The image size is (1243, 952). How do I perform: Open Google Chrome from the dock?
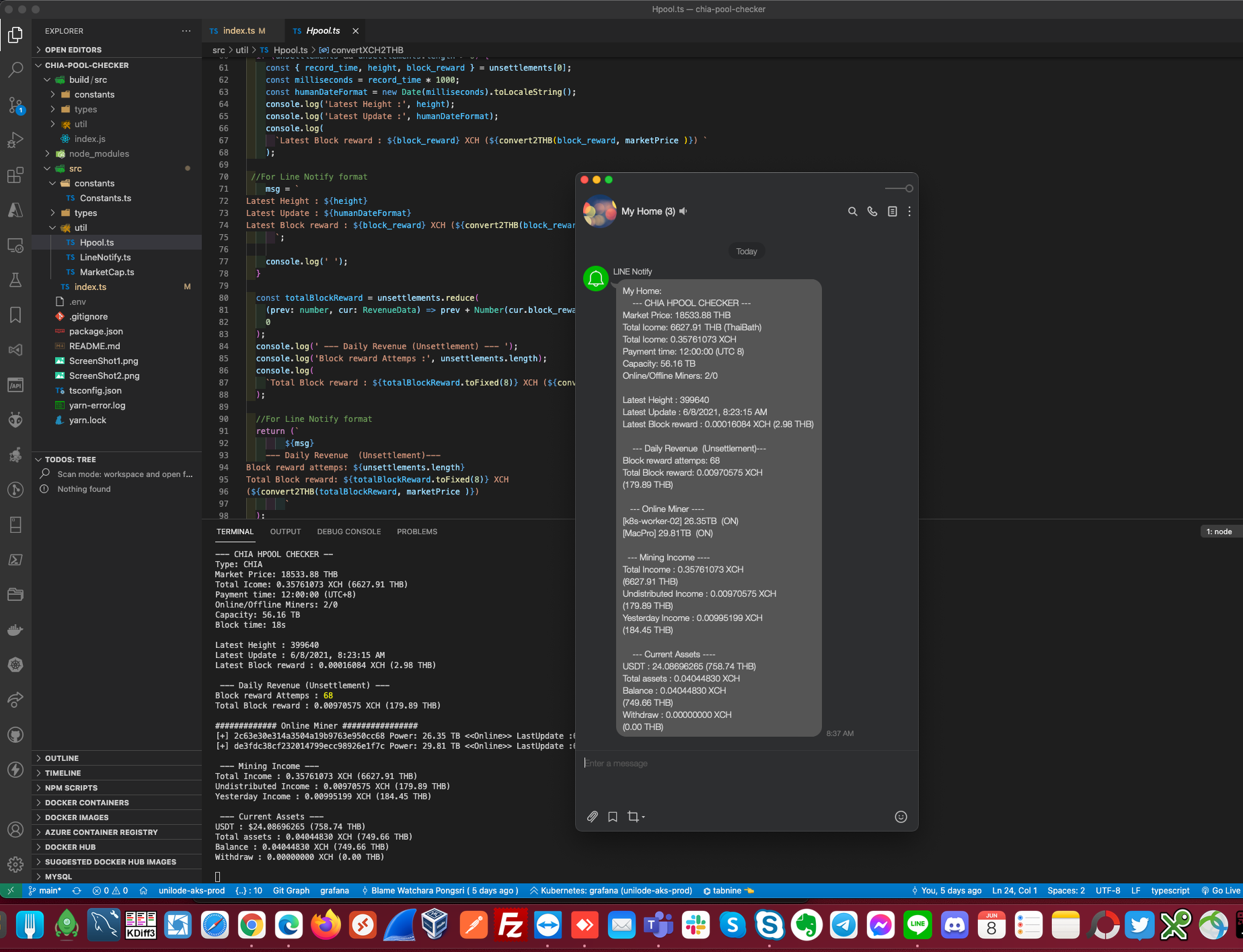pyautogui.click(x=252, y=926)
